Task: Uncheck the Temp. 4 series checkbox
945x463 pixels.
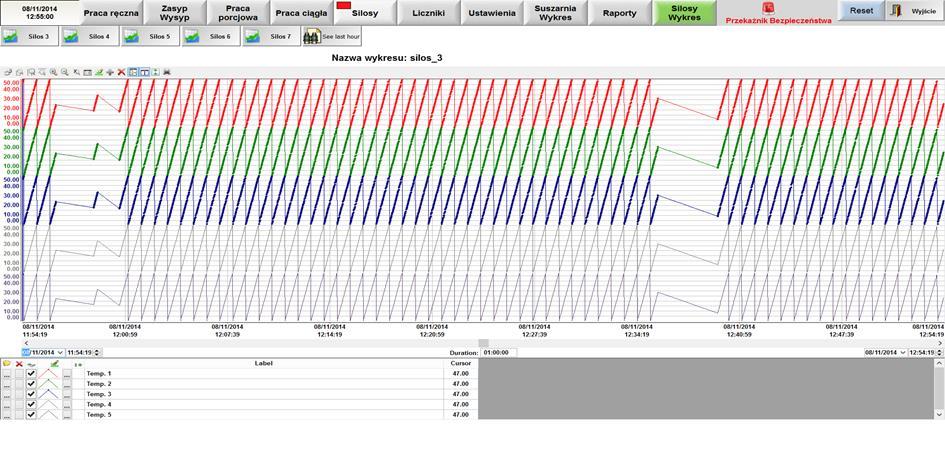Action: (x=31, y=405)
